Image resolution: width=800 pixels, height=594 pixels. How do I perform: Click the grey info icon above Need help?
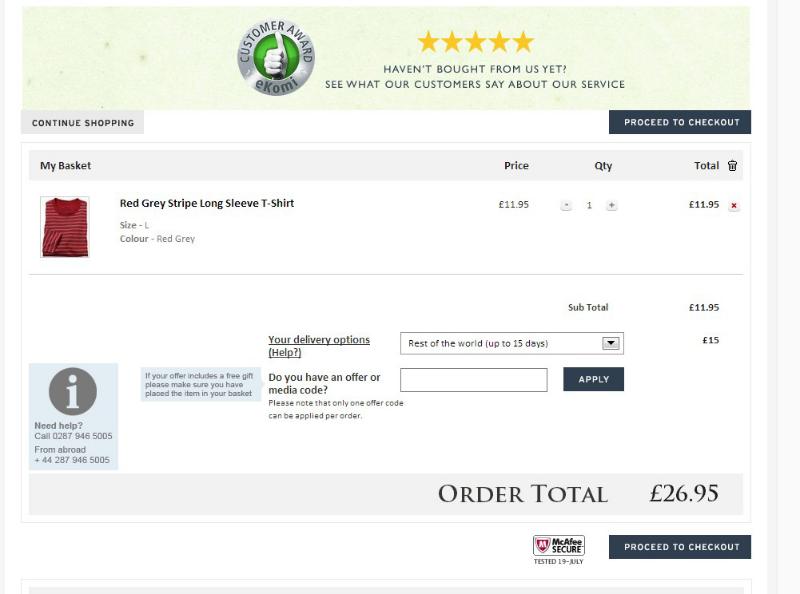(73, 391)
